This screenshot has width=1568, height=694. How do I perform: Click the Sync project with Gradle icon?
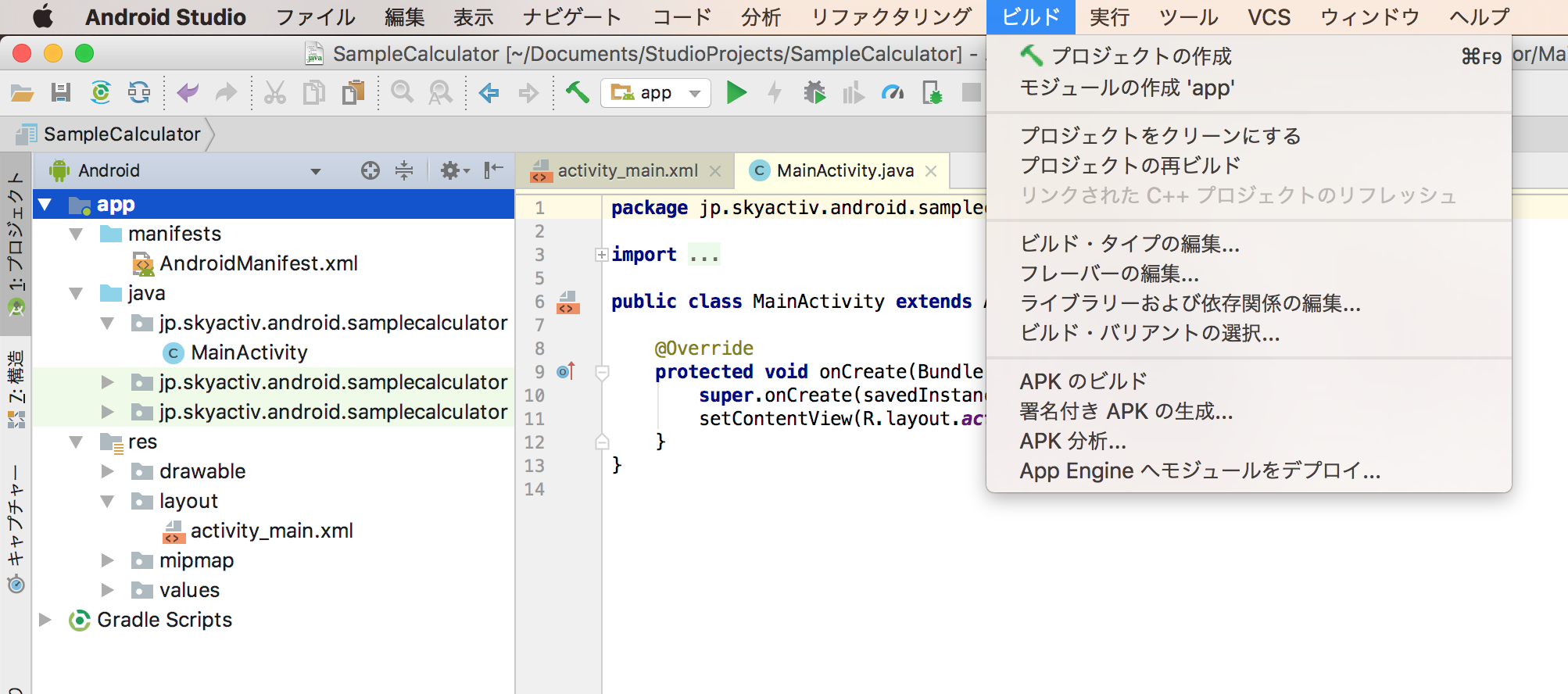pos(101,93)
